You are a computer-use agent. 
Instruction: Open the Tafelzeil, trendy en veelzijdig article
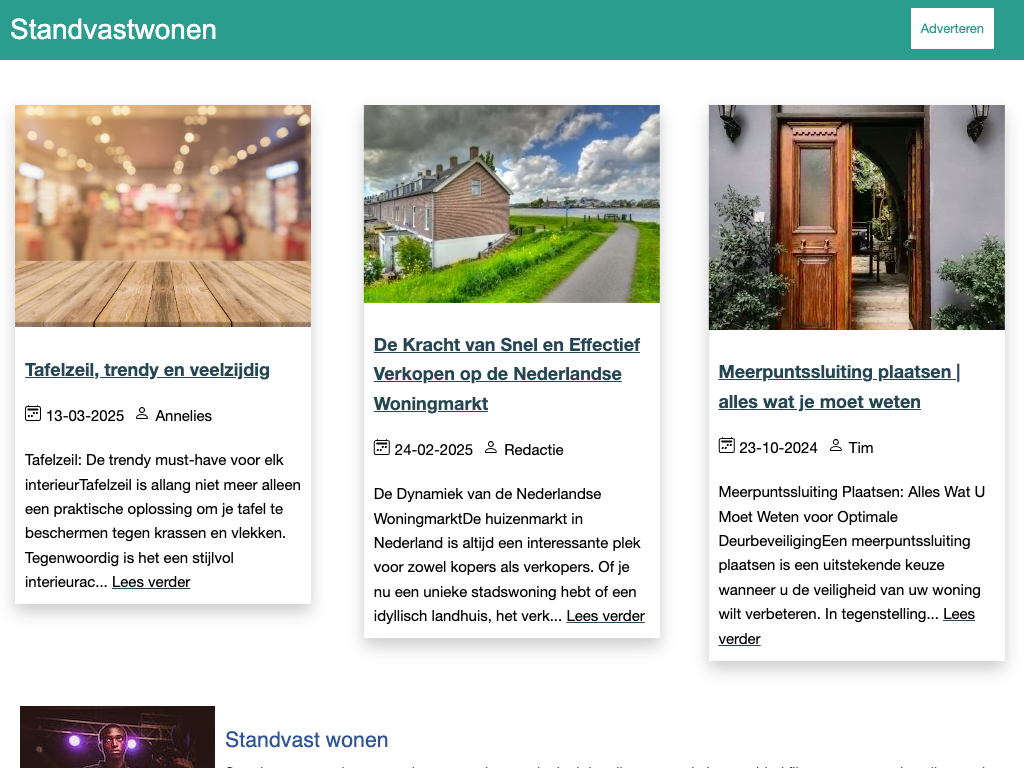pos(147,370)
